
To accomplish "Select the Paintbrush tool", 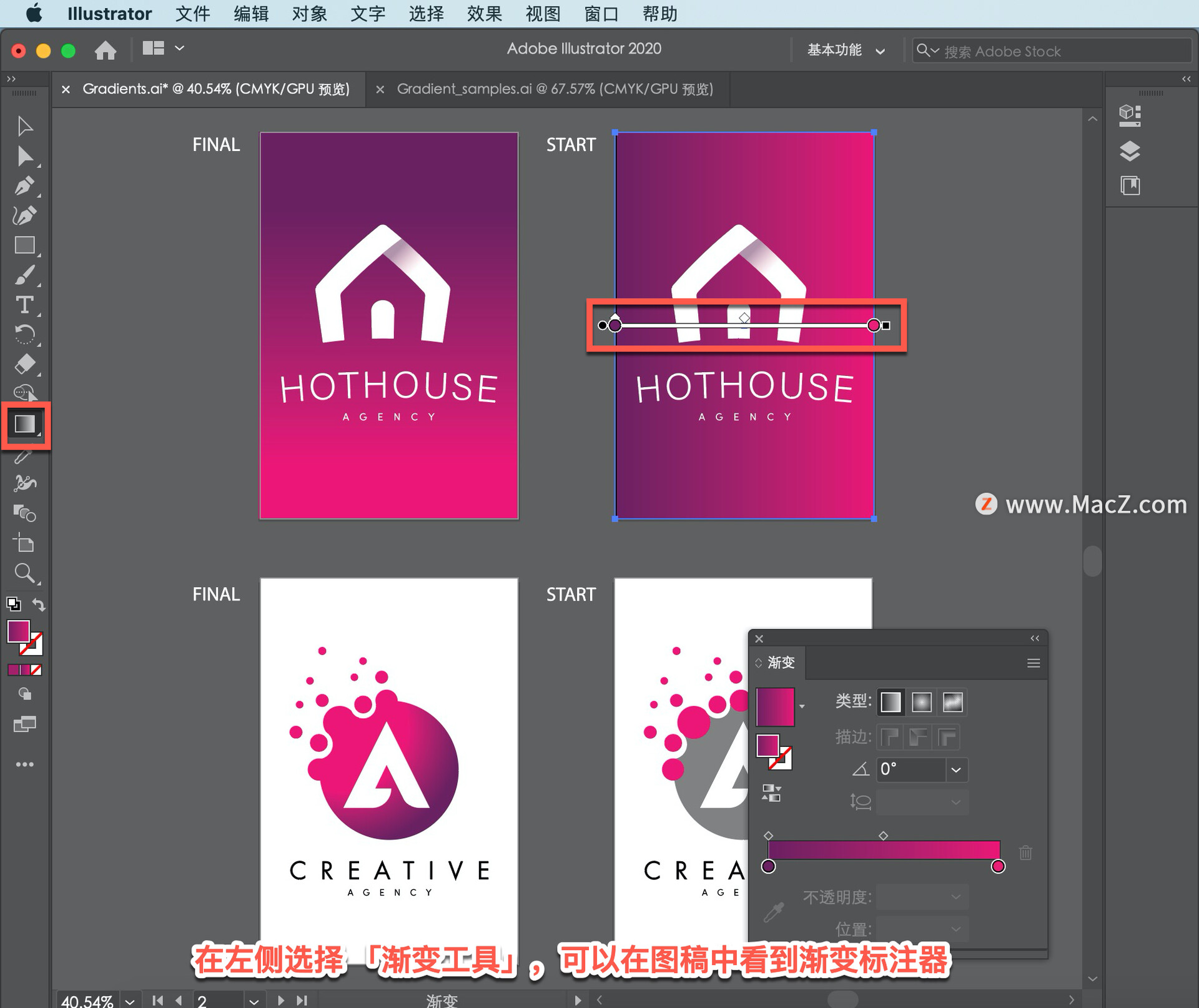I will click(25, 275).
